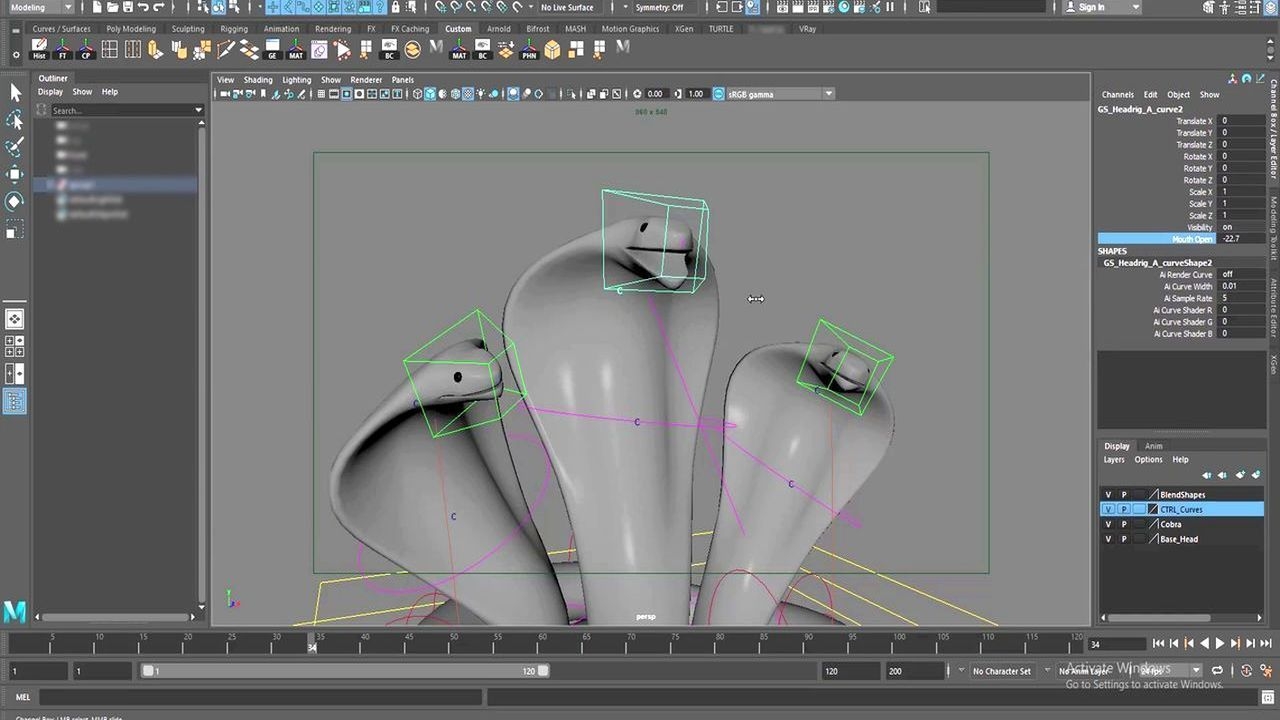This screenshot has width=1280, height=720.
Task: Open the Channel Box / Layer Editor side tab
Action: pos(1273,128)
